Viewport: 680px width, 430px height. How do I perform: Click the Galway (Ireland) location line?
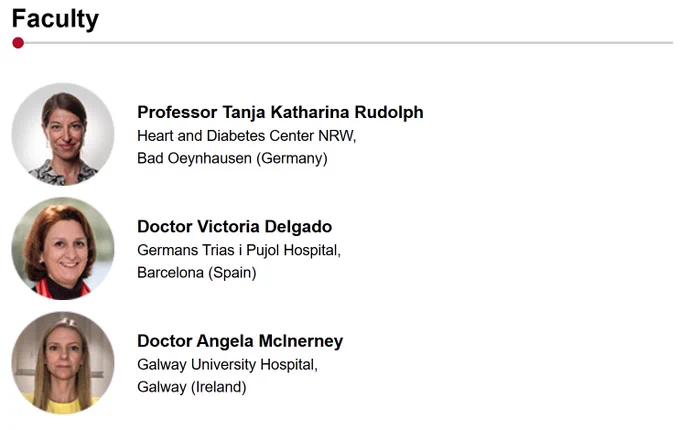click(x=192, y=387)
